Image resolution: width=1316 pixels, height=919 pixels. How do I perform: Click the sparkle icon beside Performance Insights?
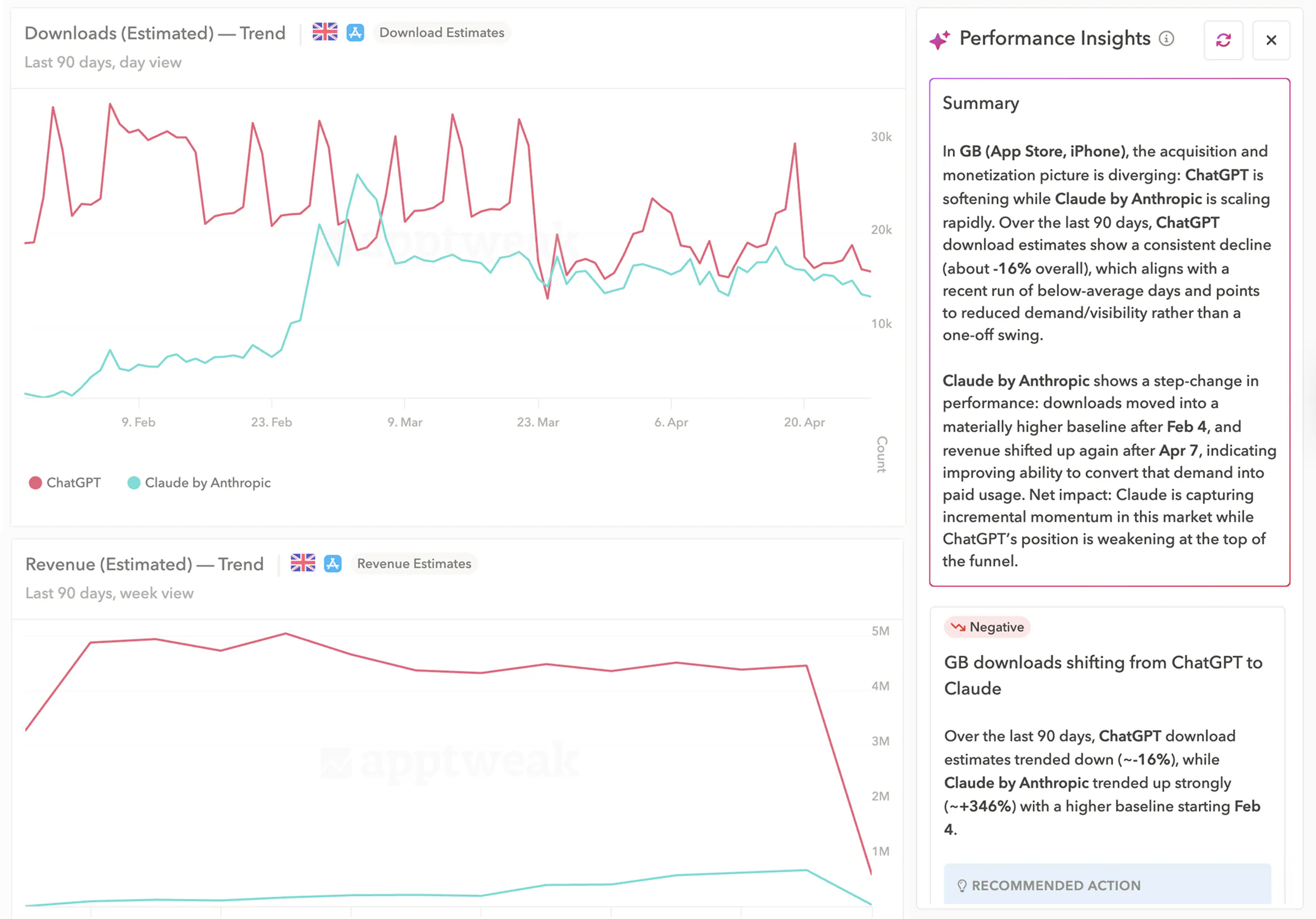coord(938,39)
